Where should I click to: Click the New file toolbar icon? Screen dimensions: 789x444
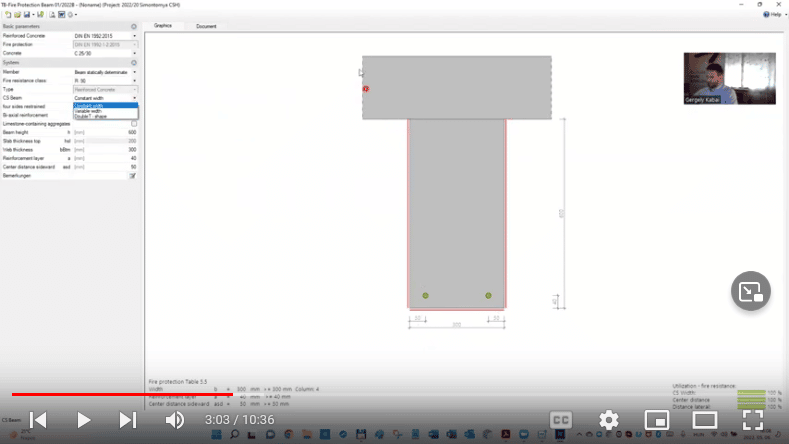[6, 15]
